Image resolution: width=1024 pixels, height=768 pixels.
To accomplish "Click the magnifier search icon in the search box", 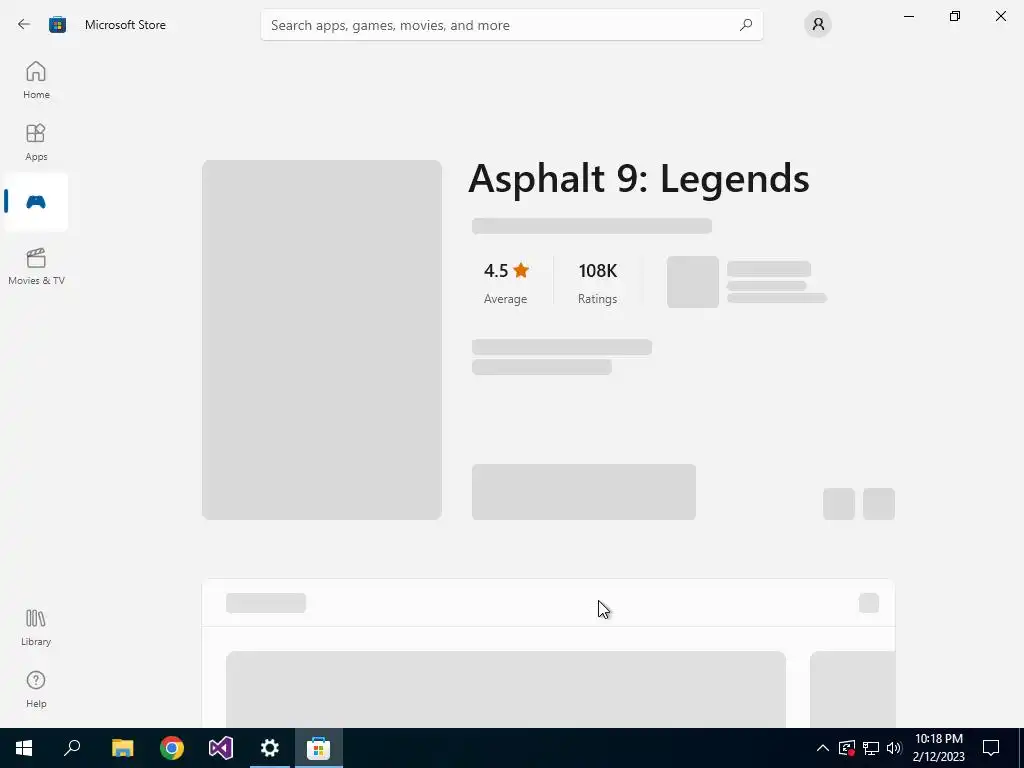I will click(746, 25).
